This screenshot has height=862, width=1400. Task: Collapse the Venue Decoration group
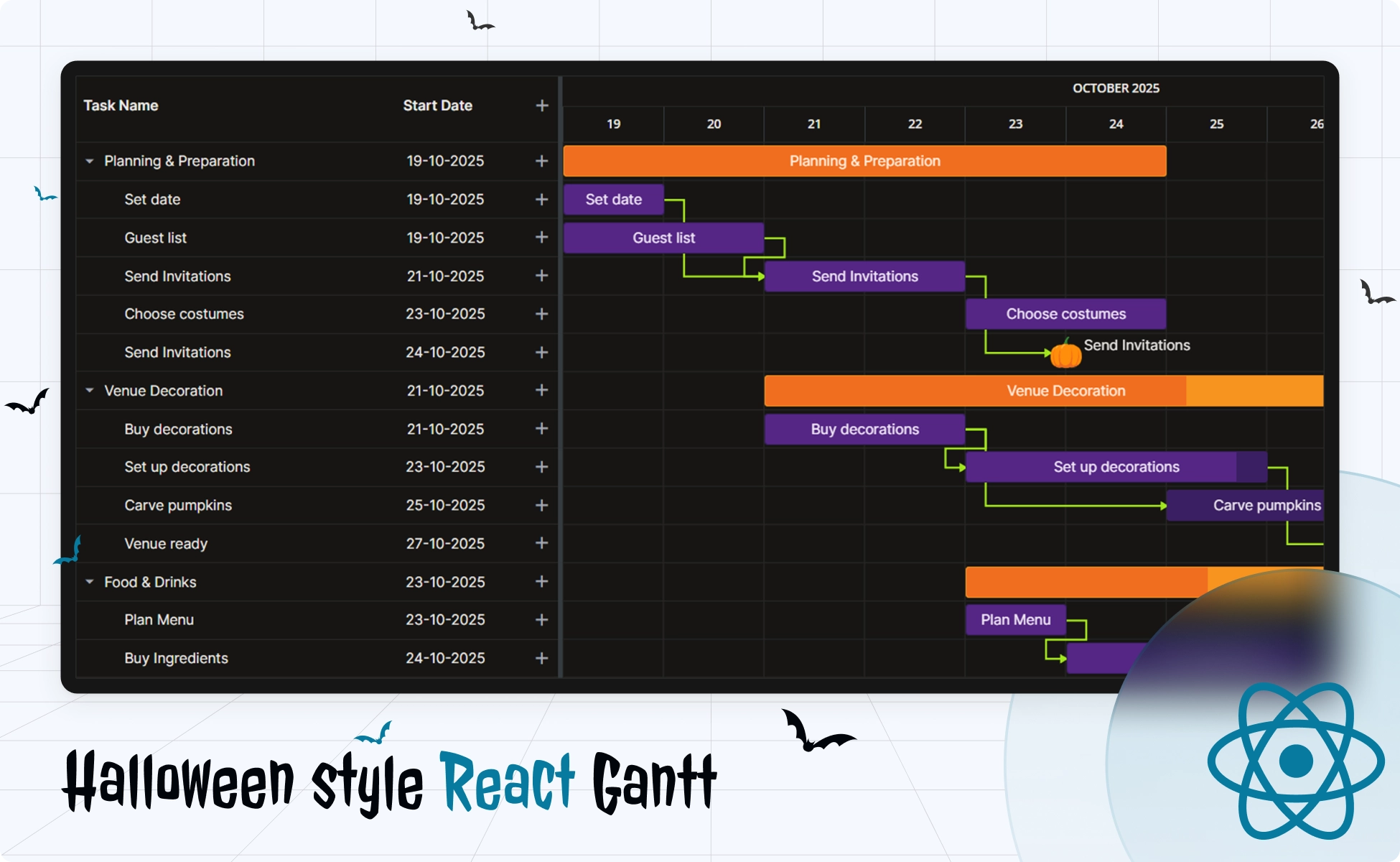pos(88,390)
